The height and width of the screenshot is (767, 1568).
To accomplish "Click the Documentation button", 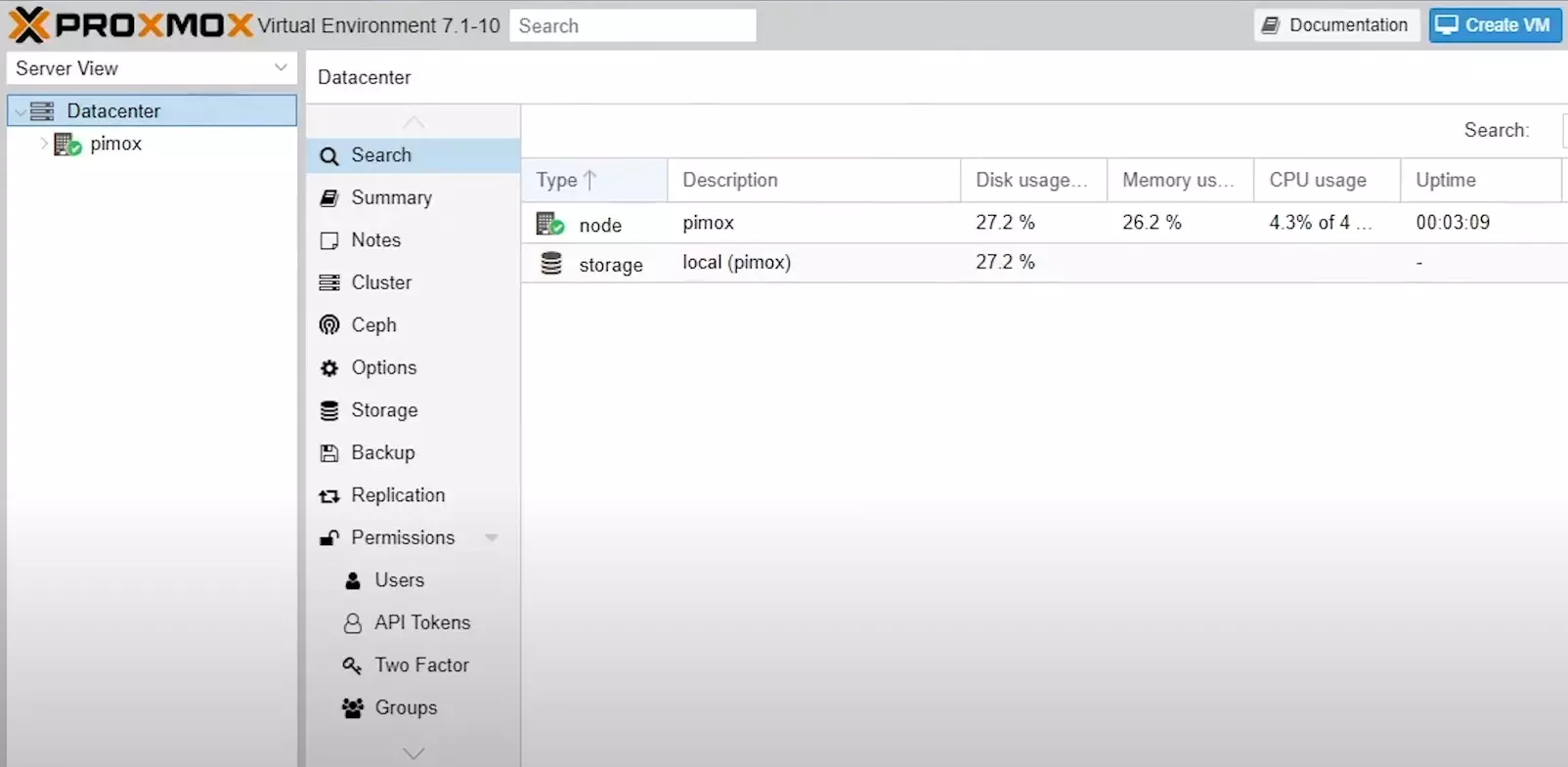I will pyautogui.click(x=1336, y=25).
